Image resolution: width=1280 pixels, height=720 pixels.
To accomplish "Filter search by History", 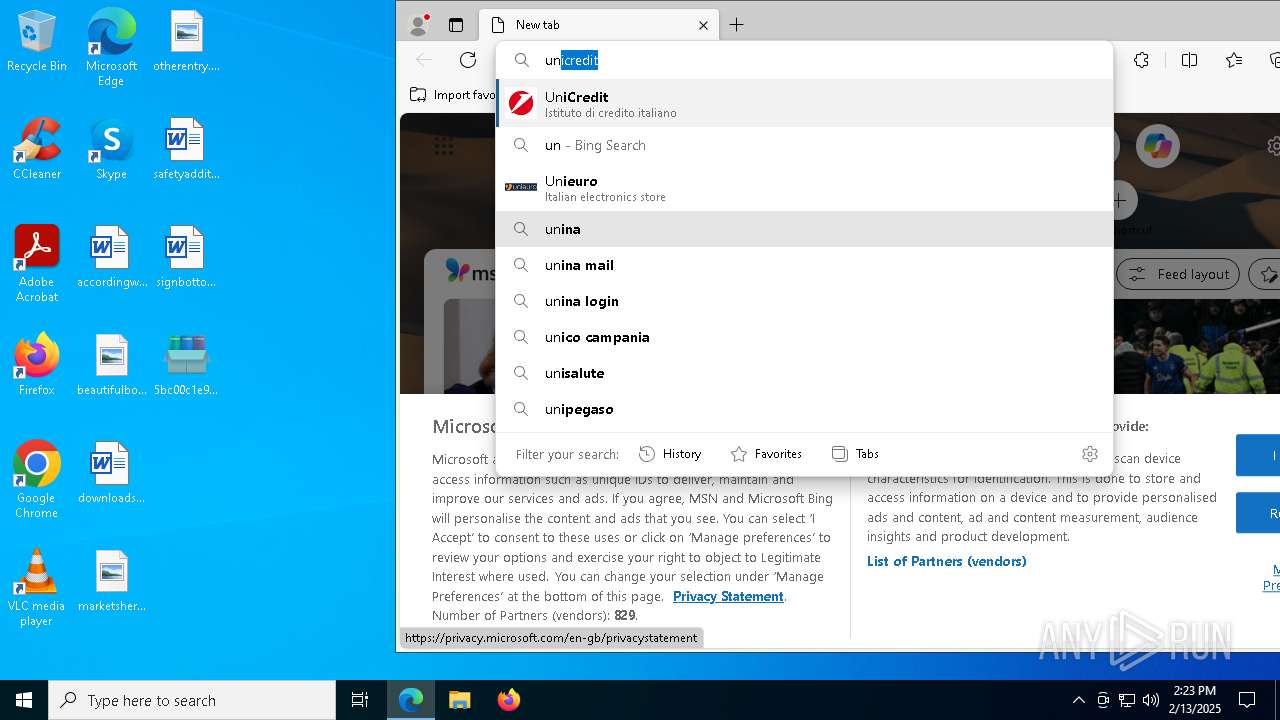I will [670, 454].
